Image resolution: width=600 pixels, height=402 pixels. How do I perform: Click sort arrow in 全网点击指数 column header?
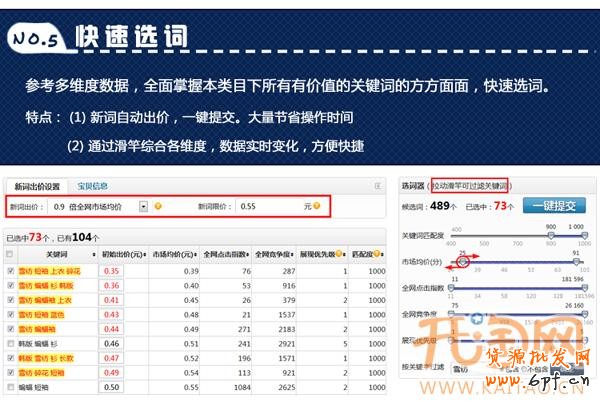[248, 254]
